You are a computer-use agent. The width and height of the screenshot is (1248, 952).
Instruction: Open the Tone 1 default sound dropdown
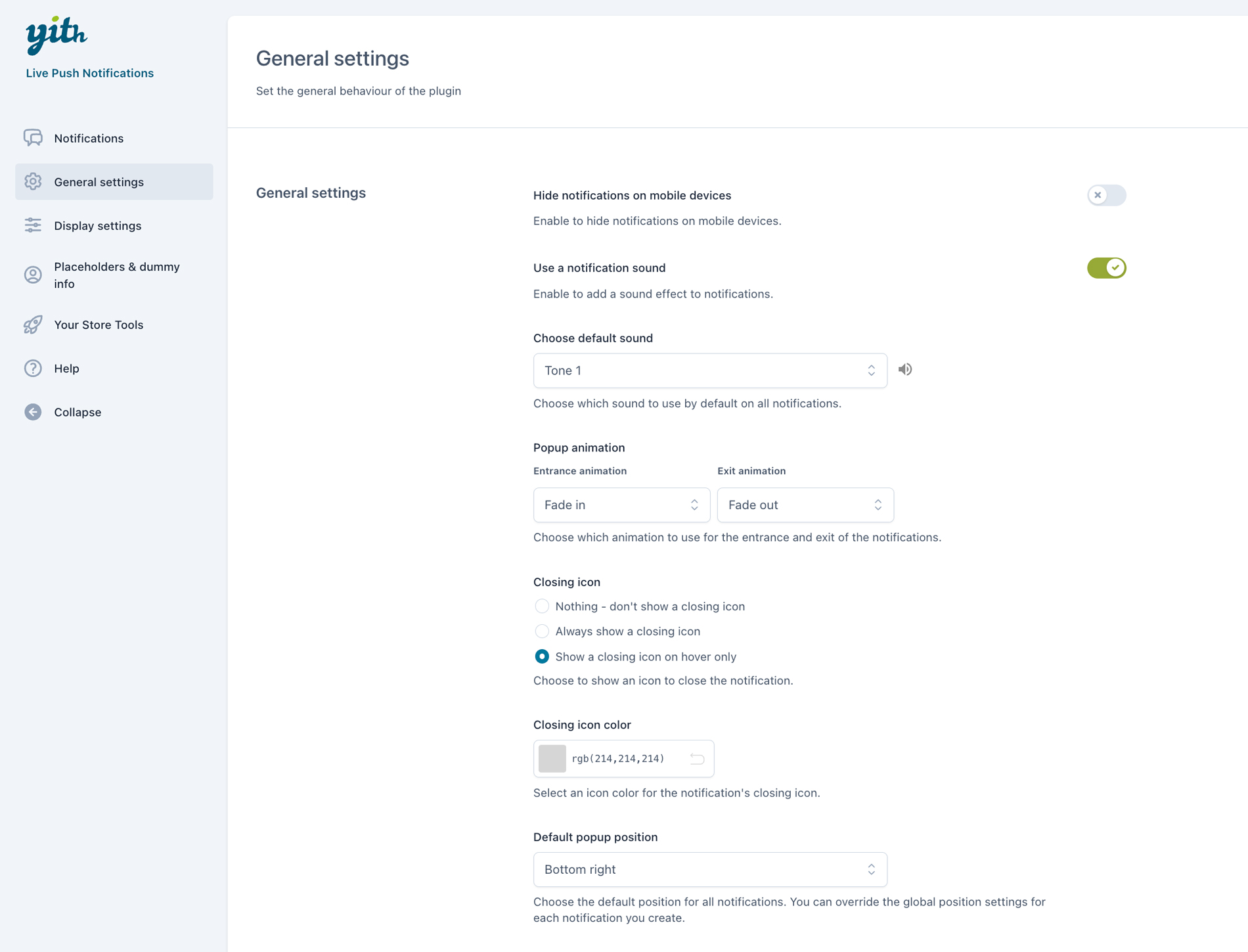[710, 371]
